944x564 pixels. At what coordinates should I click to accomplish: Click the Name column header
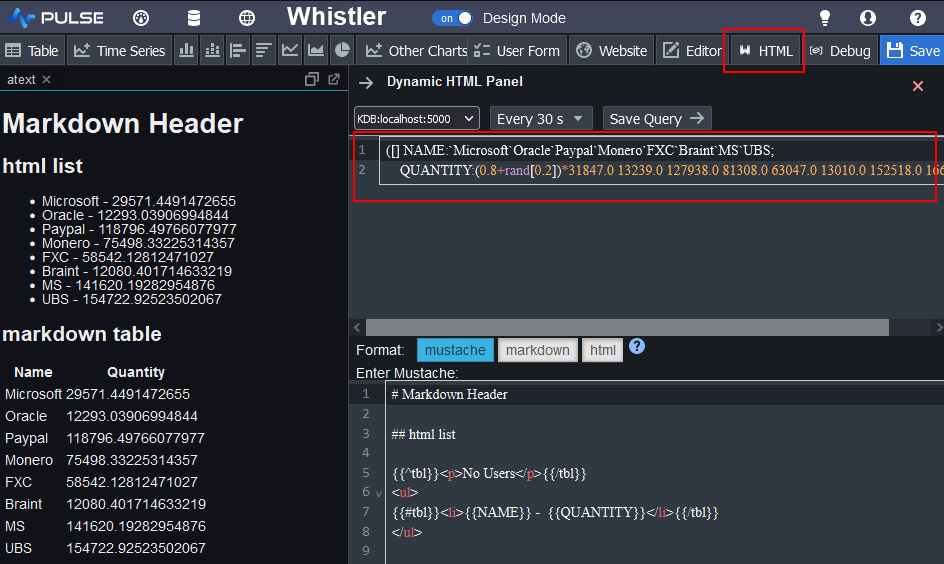point(33,372)
